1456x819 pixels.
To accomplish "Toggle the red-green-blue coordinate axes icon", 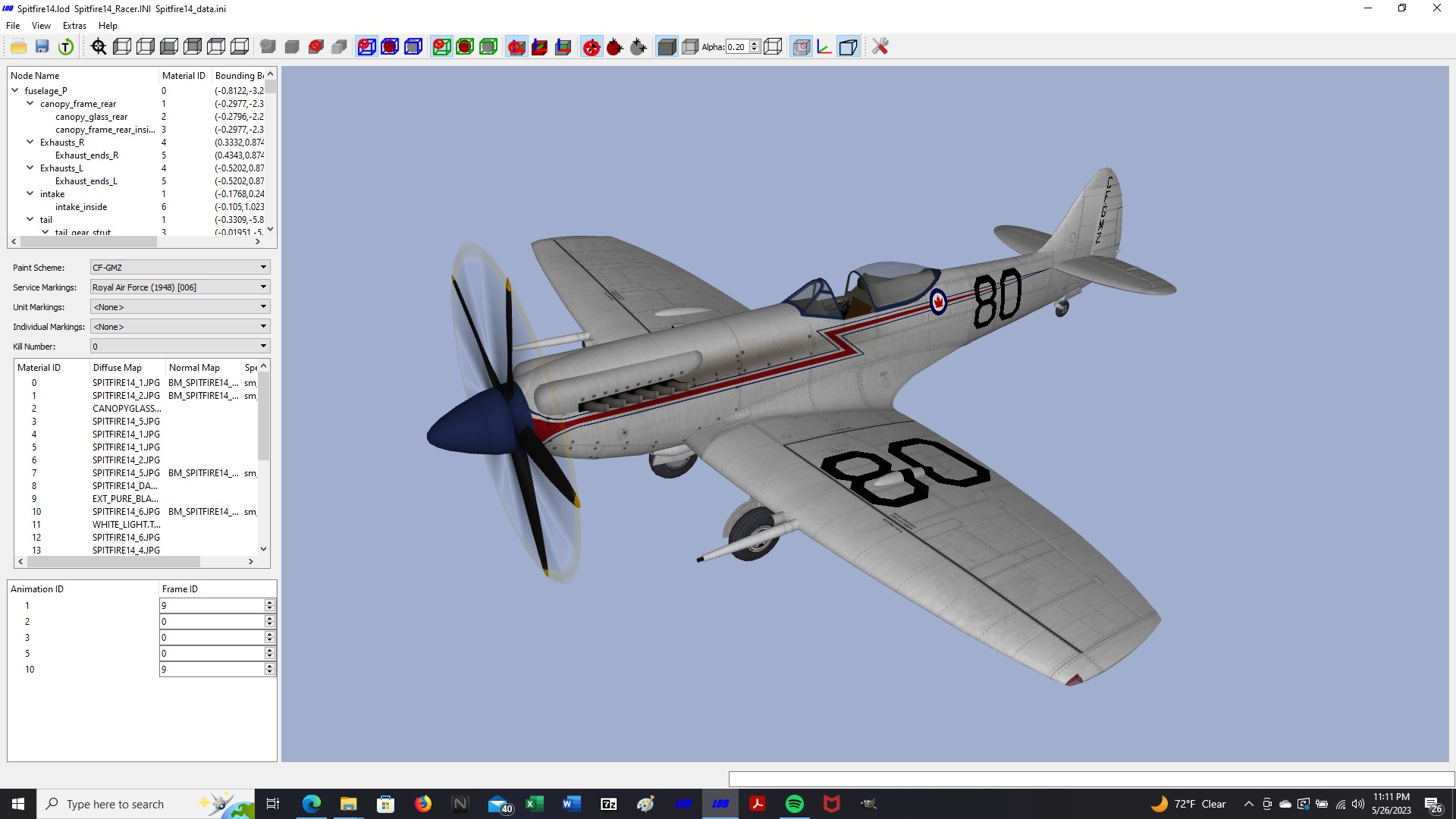I will [x=824, y=47].
